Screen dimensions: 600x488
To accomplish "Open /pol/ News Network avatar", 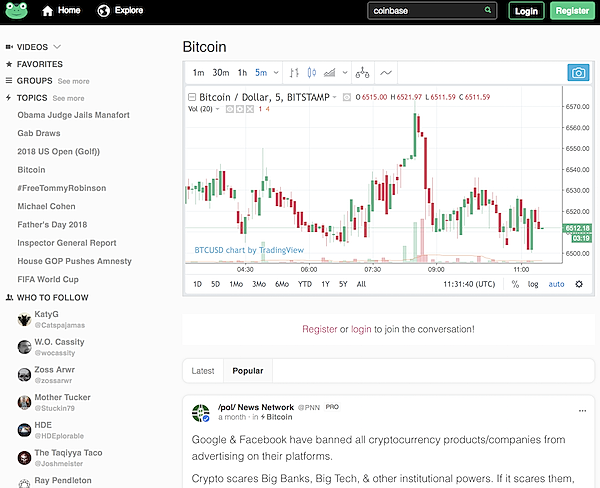I will pos(201,413).
